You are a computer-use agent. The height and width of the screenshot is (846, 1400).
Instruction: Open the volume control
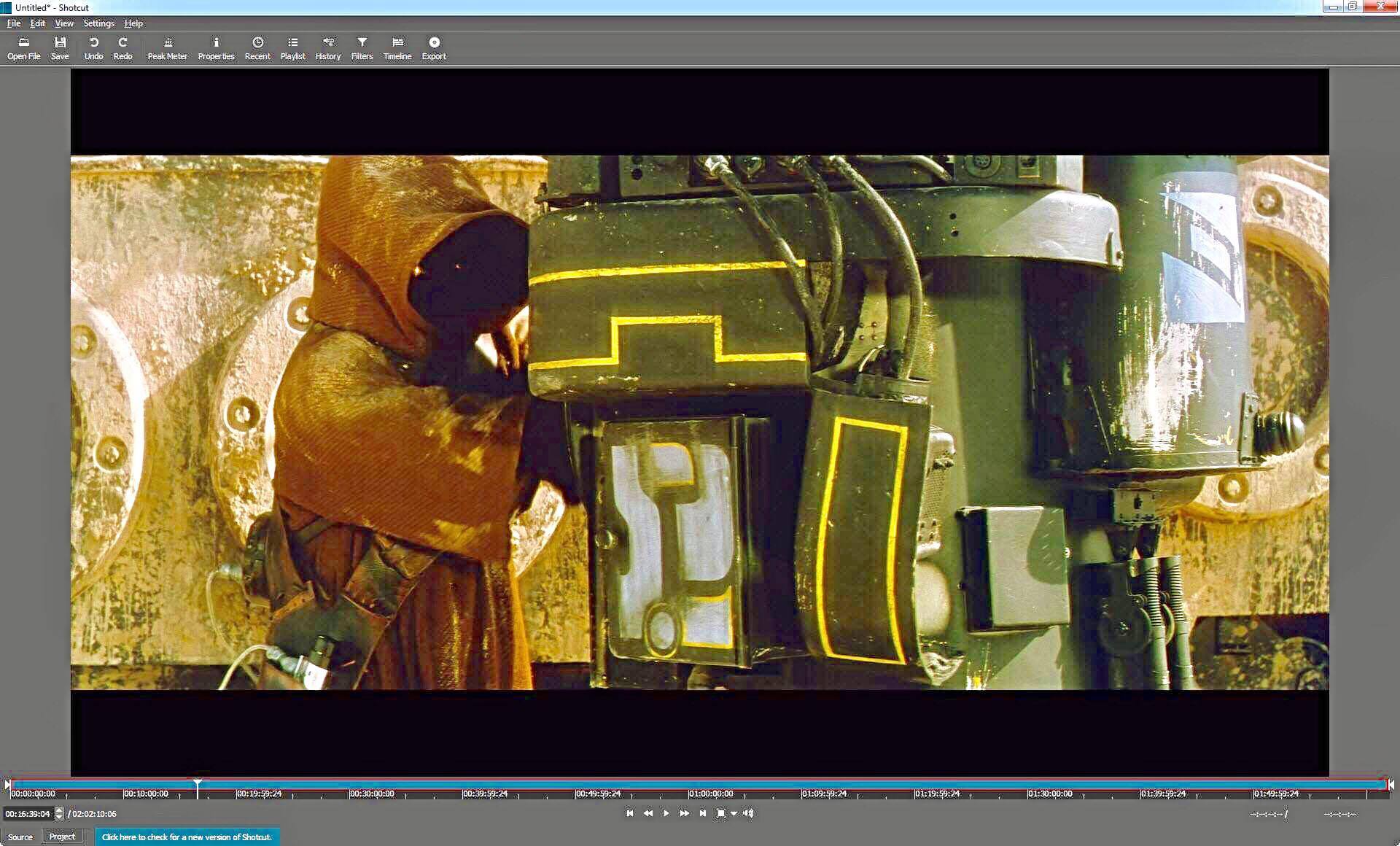[748, 813]
